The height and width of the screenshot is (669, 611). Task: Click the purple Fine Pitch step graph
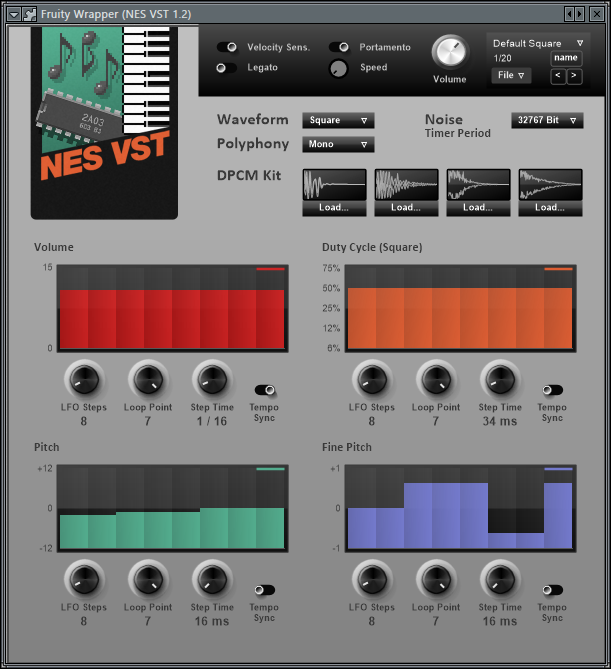(x=460, y=508)
